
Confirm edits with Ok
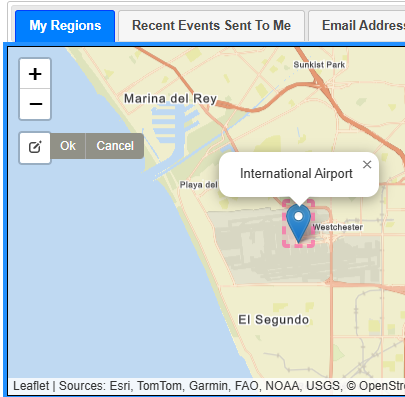pyautogui.click(x=68, y=146)
